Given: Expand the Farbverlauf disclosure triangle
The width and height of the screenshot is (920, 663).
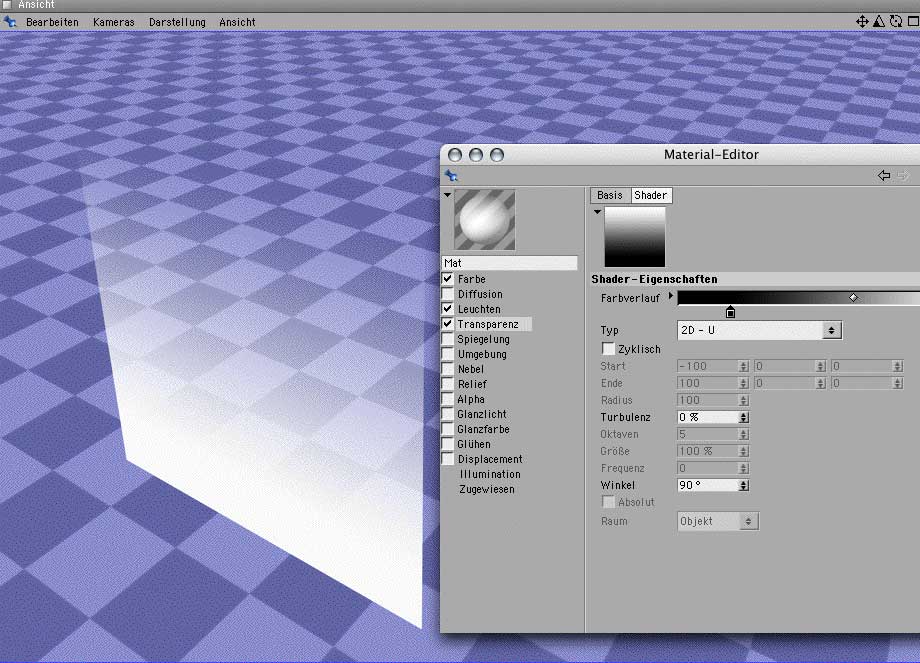Looking at the screenshot, I should click(x=671, y=296).
